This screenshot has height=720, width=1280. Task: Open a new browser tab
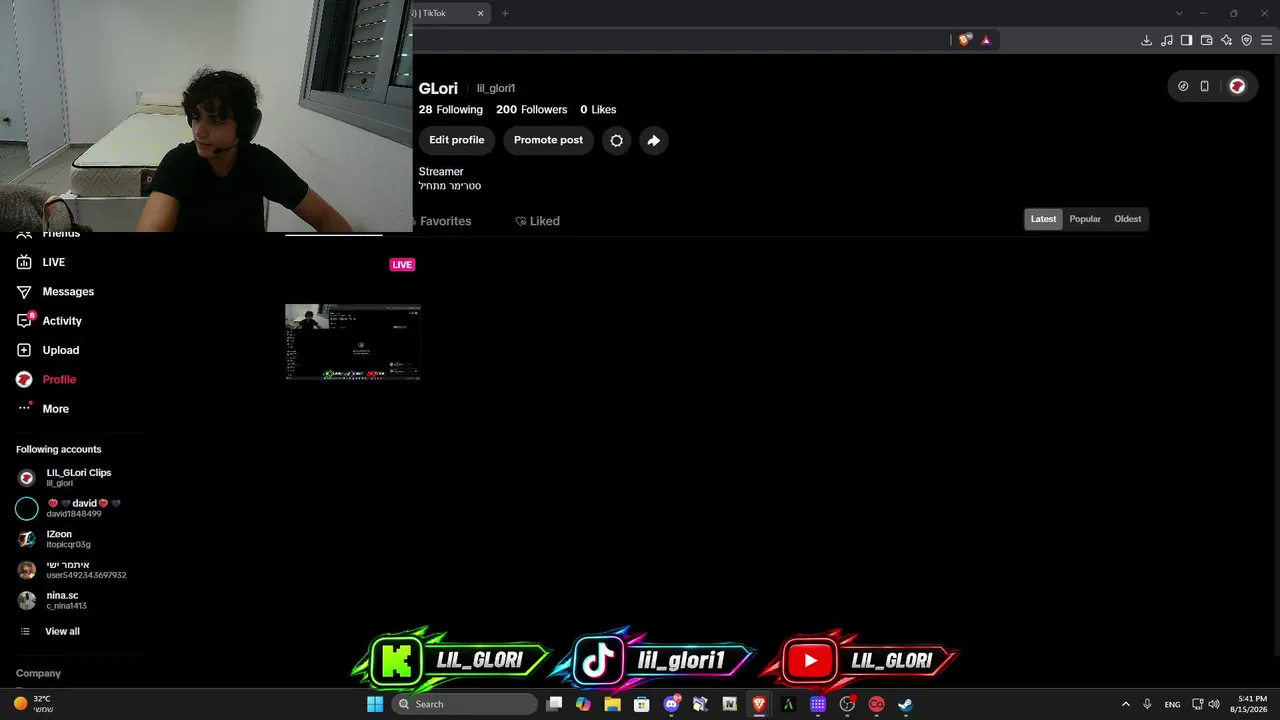(505, 13)
